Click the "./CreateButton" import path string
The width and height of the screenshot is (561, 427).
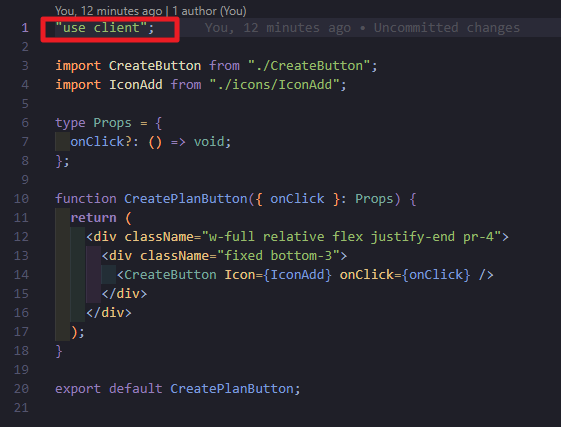309,65
